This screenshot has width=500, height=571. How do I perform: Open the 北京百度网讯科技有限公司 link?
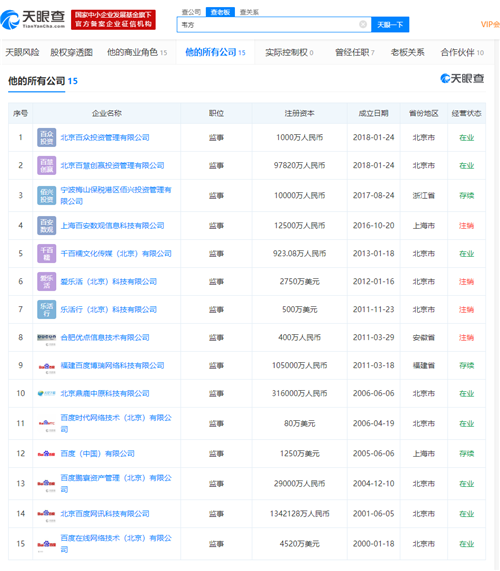point(105,514)
